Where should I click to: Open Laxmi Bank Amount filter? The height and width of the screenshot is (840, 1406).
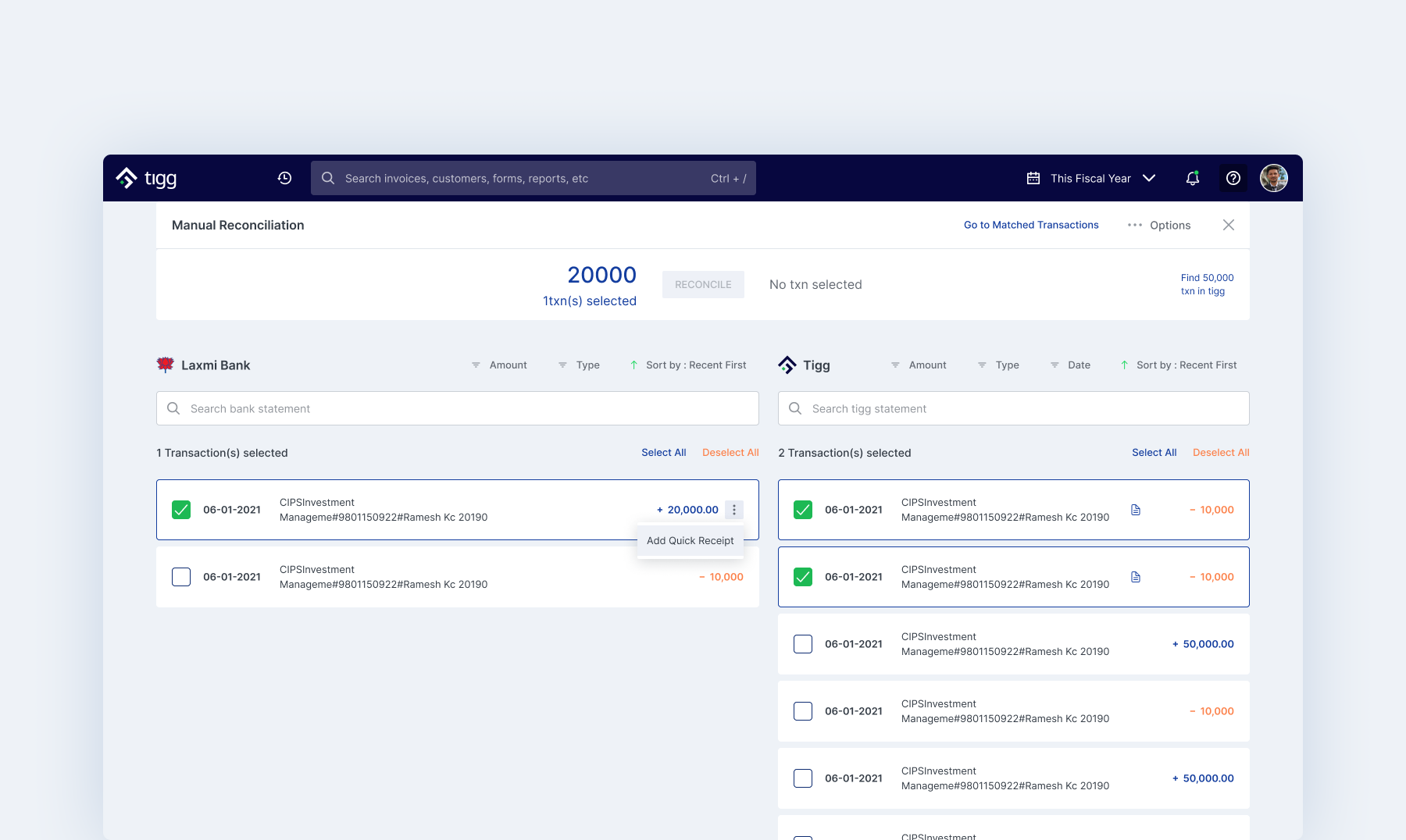point(499,365)
